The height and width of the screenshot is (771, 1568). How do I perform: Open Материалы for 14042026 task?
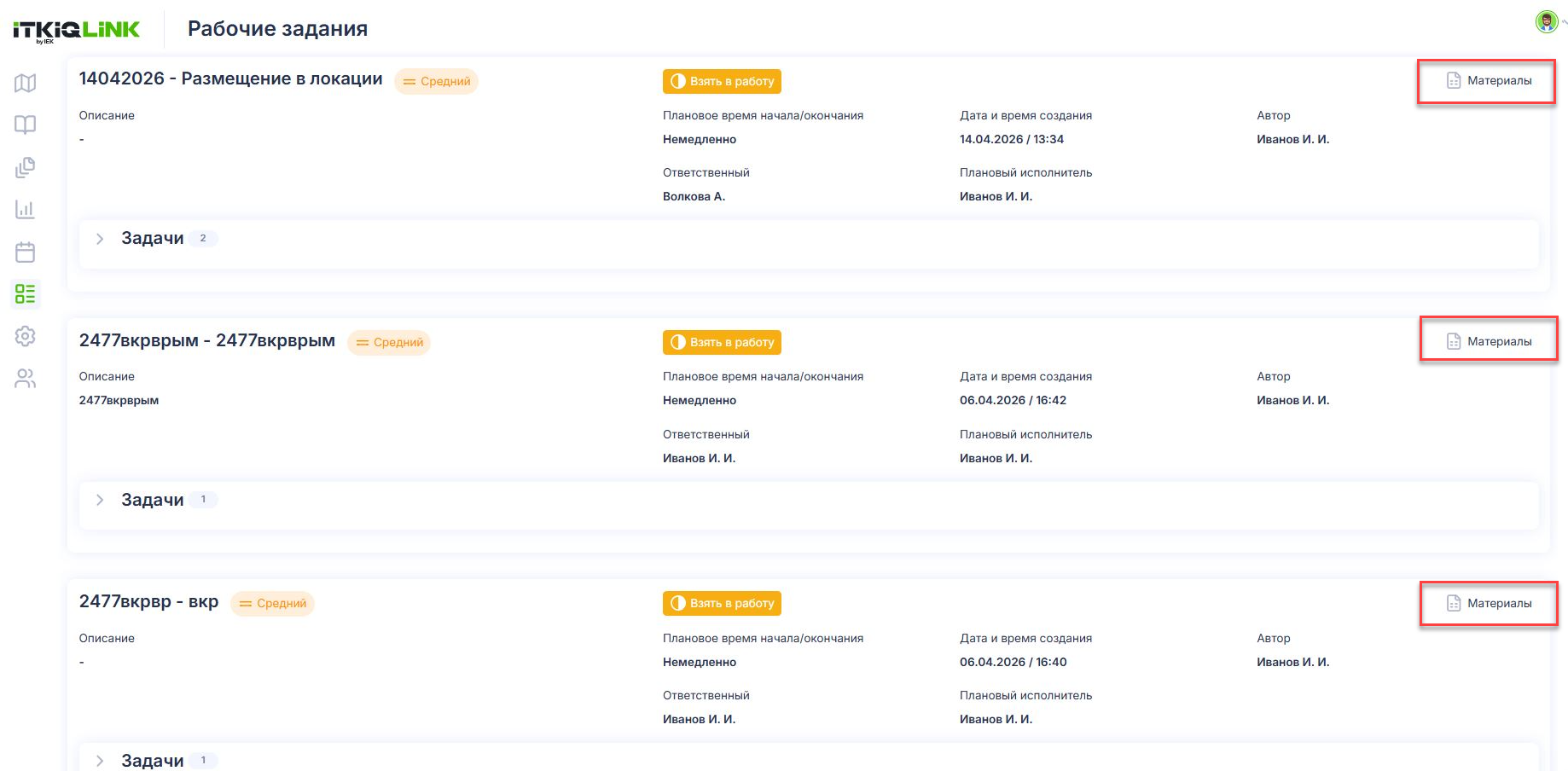click(x=1489, y=80)
